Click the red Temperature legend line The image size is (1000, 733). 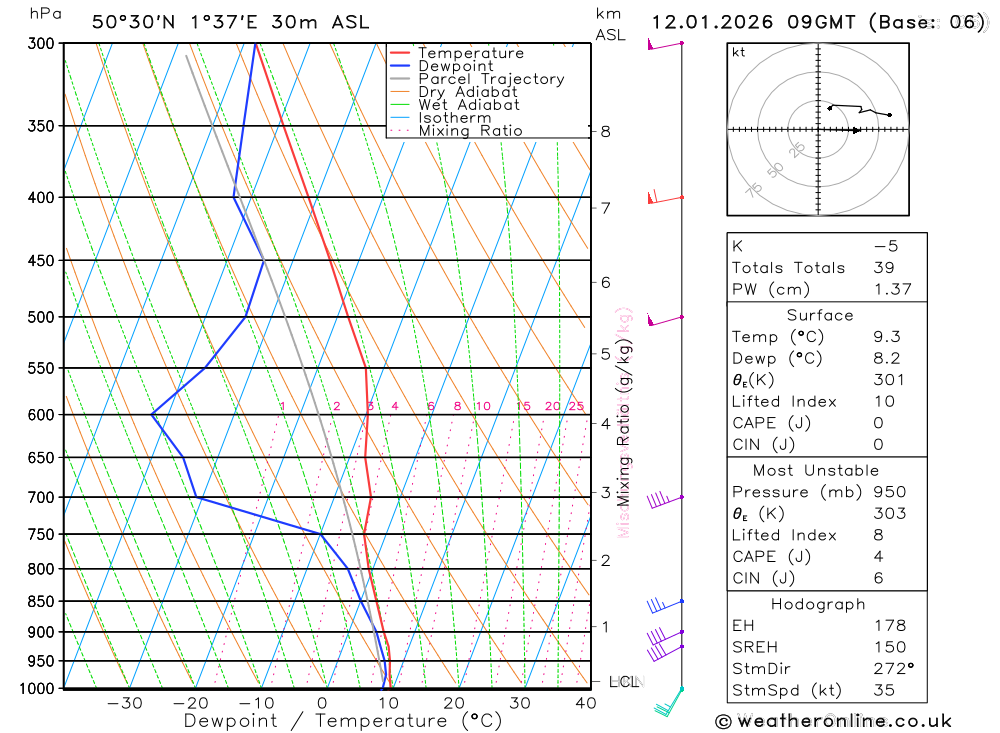click(400, 53)
